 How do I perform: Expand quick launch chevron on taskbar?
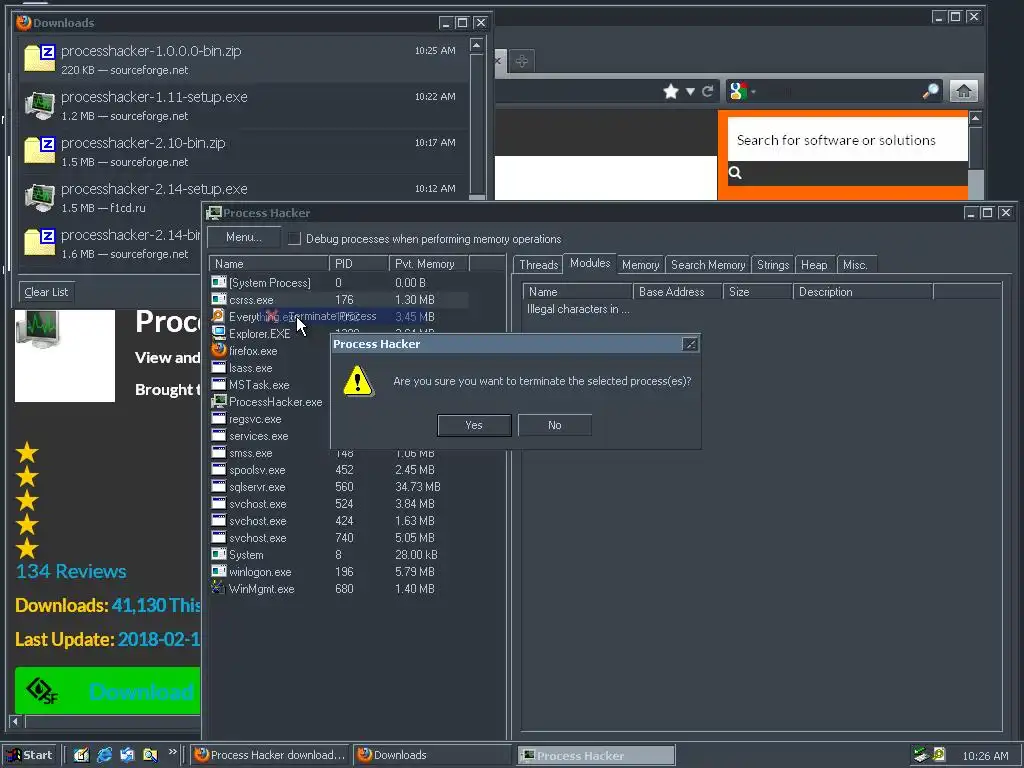172,752
